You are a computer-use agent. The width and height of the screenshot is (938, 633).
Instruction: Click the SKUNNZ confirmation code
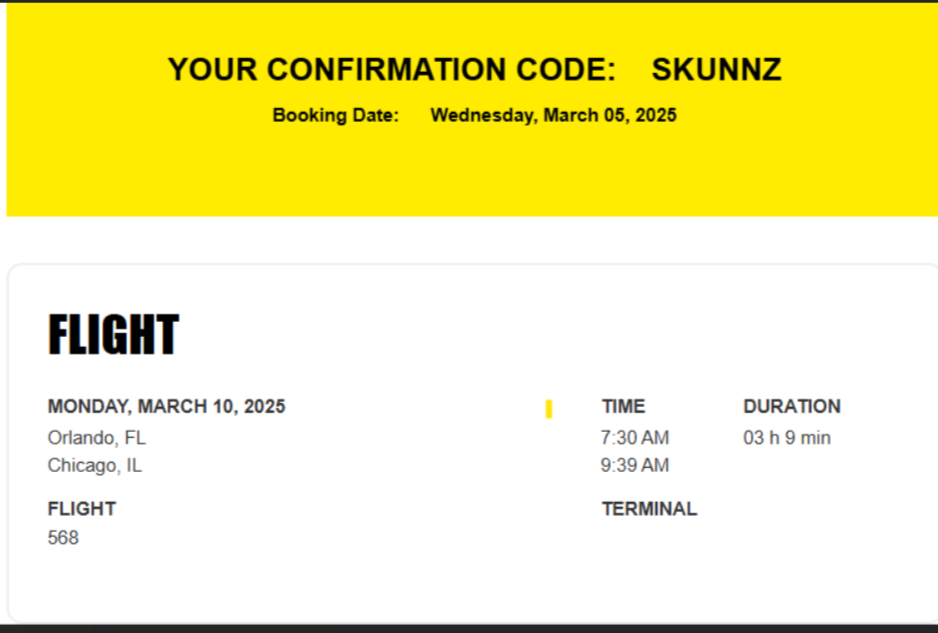tap(716, 69)
